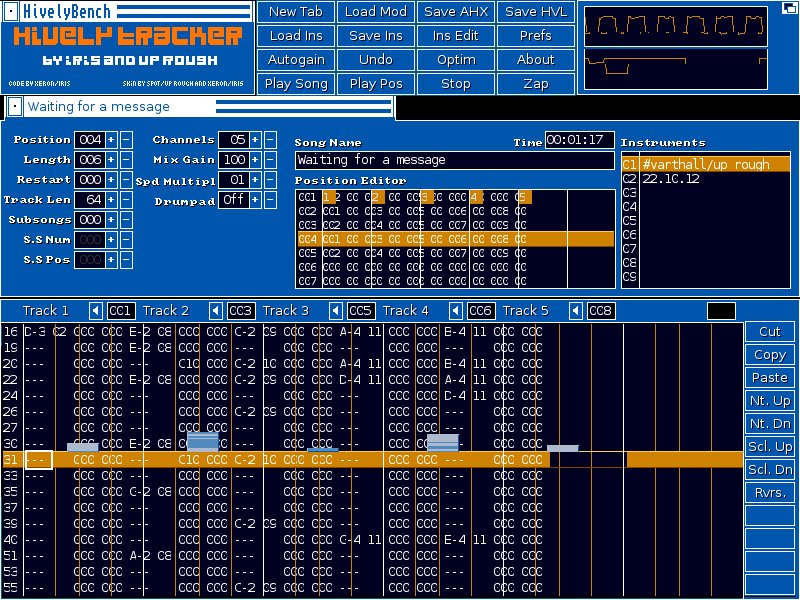Start Play Song

pyautogui.click(x=296, y=84)
